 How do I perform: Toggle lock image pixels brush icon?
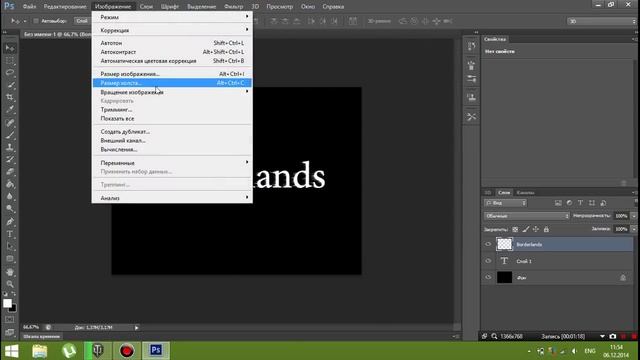526,229
